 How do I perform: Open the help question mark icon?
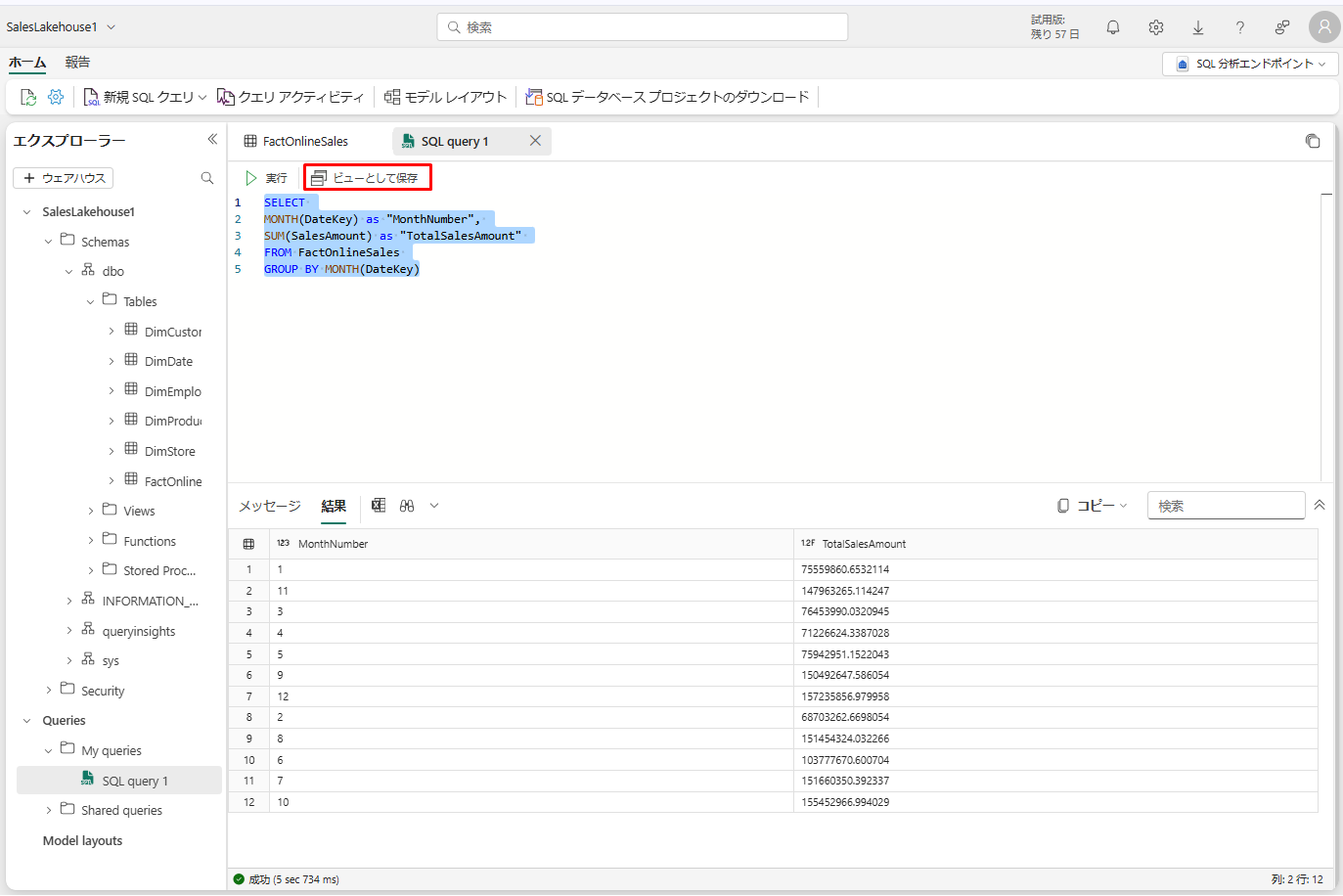point(1240,27)
